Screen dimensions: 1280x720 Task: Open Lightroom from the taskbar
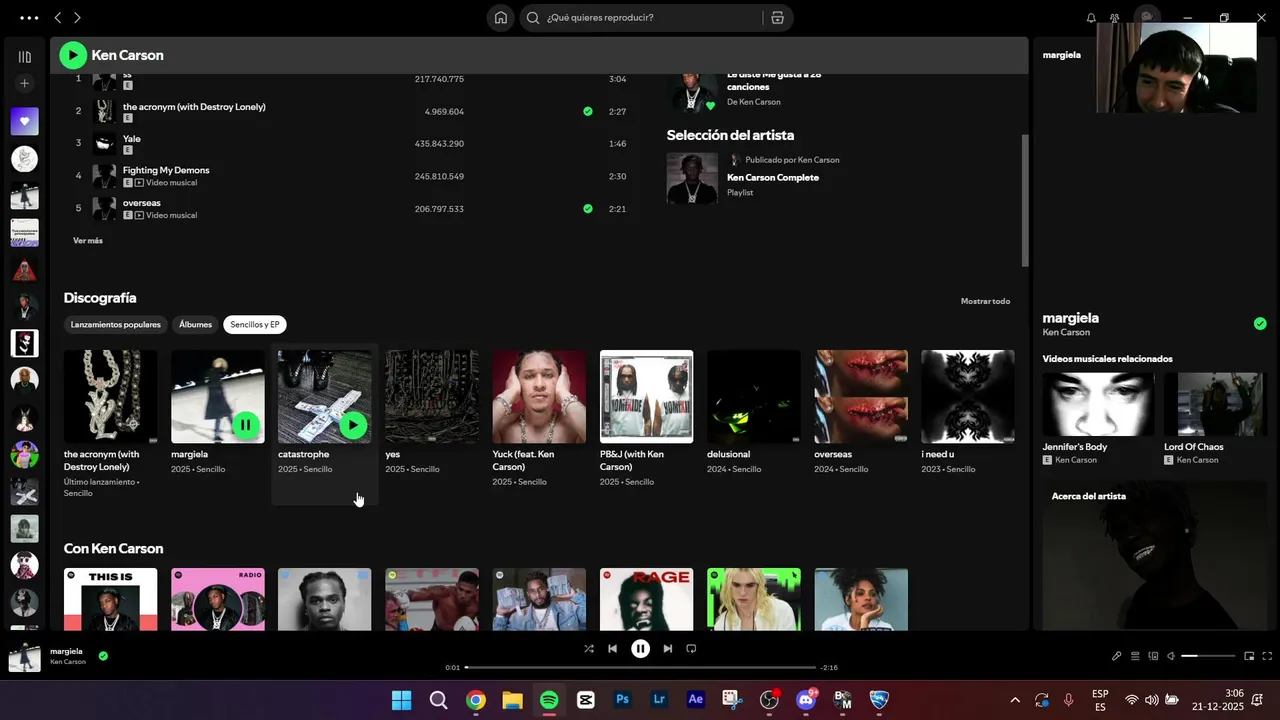[x=659, y=700]
